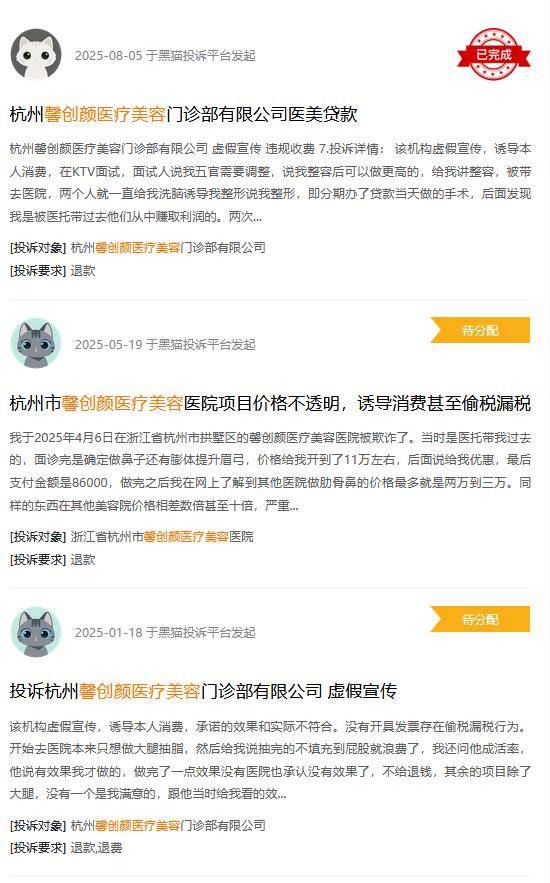Click the red 已完成 completed stamp
The width and height of the screenshot is (550, 883).
[494, 54]
